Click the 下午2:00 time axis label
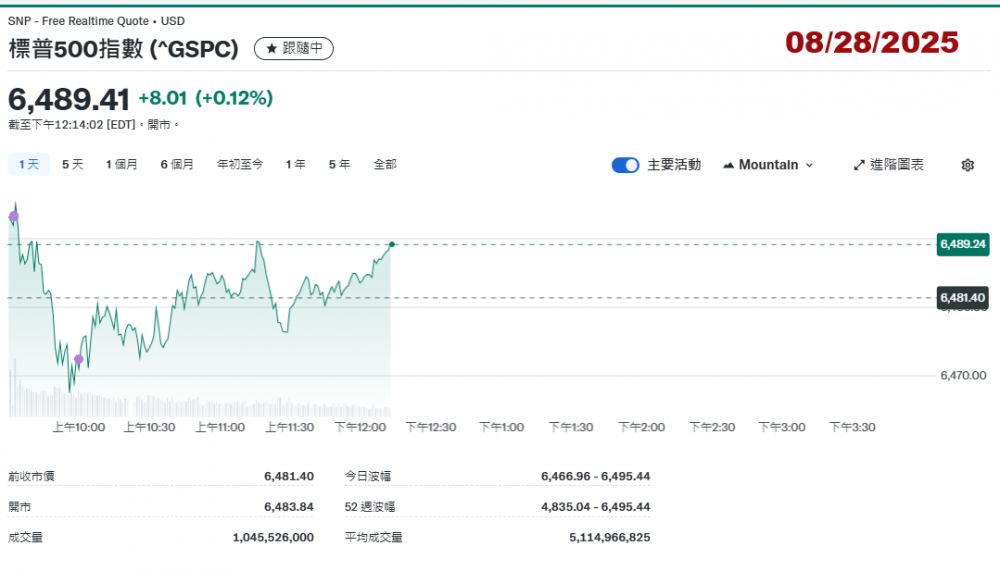 pos(642,427)
